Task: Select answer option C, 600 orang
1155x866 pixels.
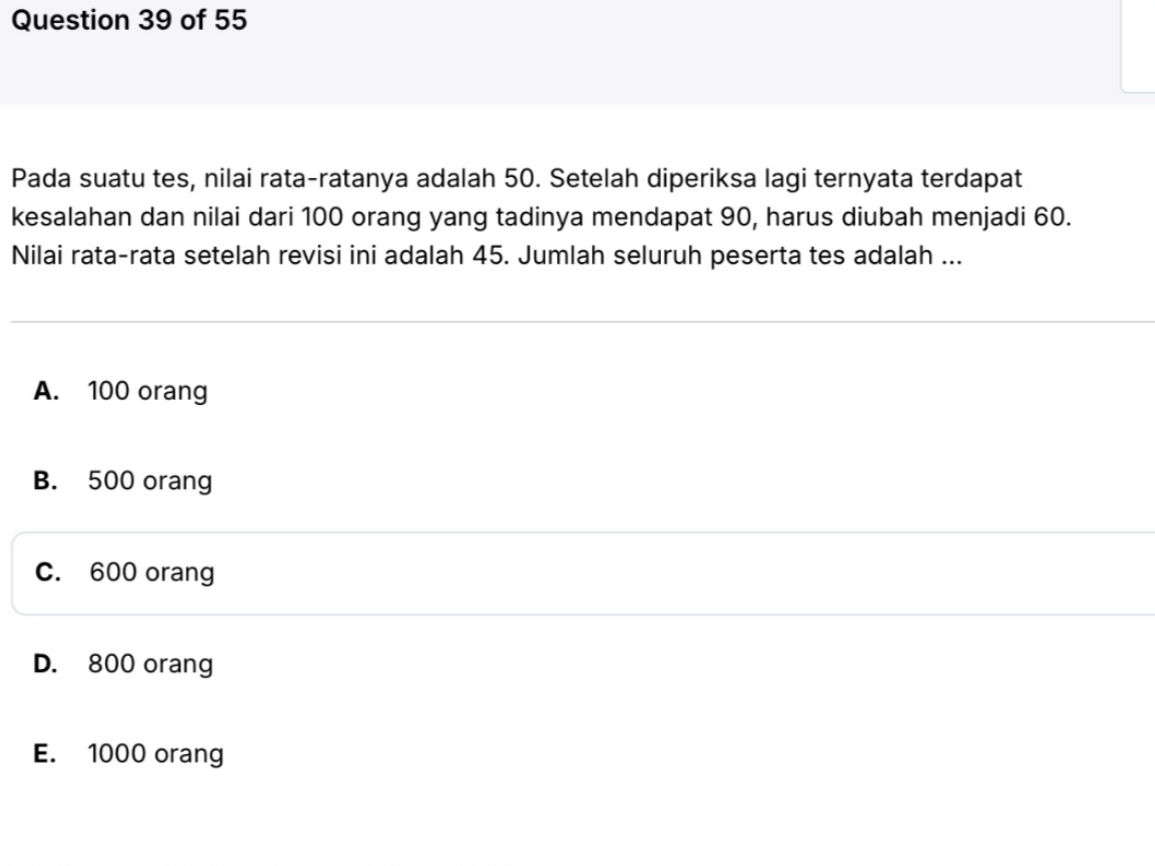Action: click(x=151, y=572)
